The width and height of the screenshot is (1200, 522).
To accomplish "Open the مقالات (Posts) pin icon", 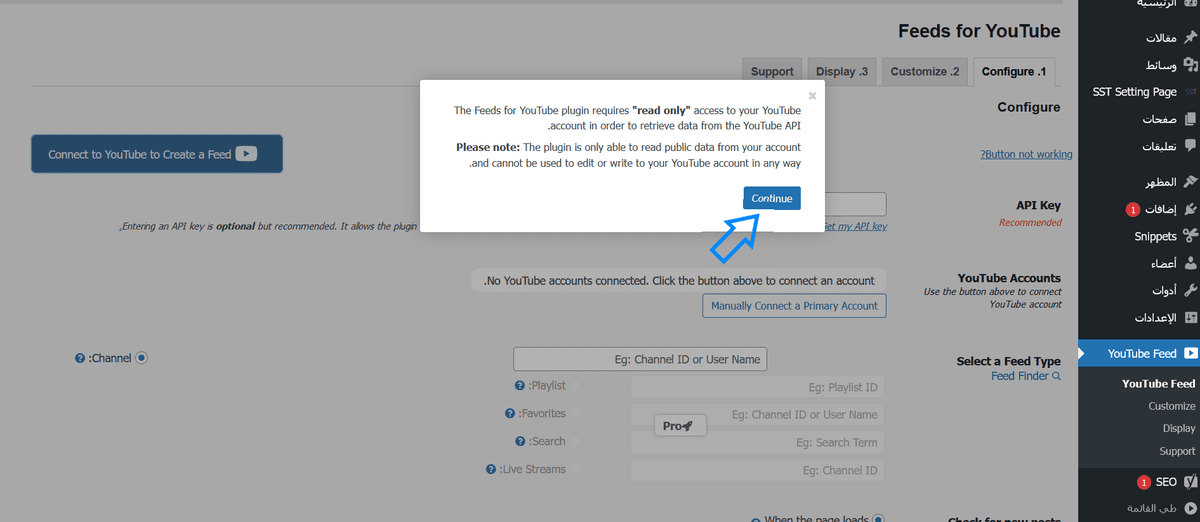I will coord(1190,38).
